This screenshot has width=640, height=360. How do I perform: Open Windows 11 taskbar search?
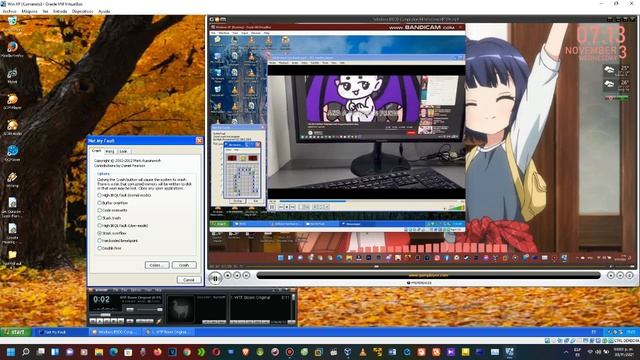[x=26, y=352]
